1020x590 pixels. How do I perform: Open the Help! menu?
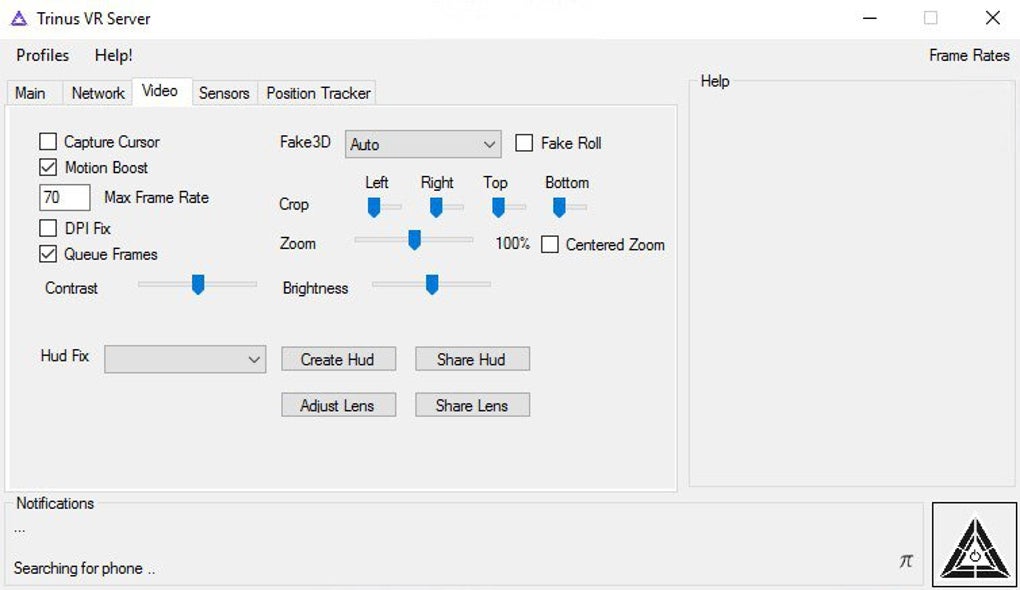tap(114, 55)
